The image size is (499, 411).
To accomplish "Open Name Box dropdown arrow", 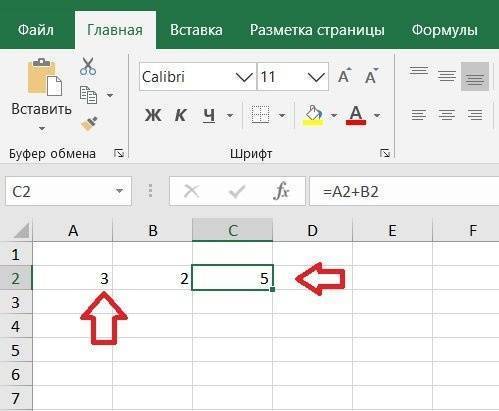I will [119, 191].
